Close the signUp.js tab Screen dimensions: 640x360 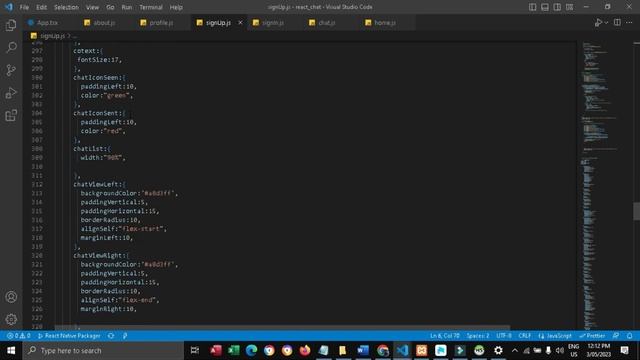pyautogui.click(x=240, y=22)
